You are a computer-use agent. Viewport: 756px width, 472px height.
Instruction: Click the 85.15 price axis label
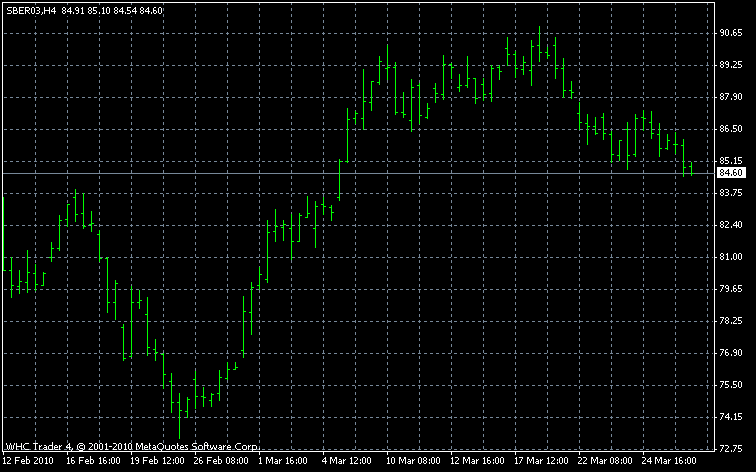pyautogui.click(x=731, y=161)
